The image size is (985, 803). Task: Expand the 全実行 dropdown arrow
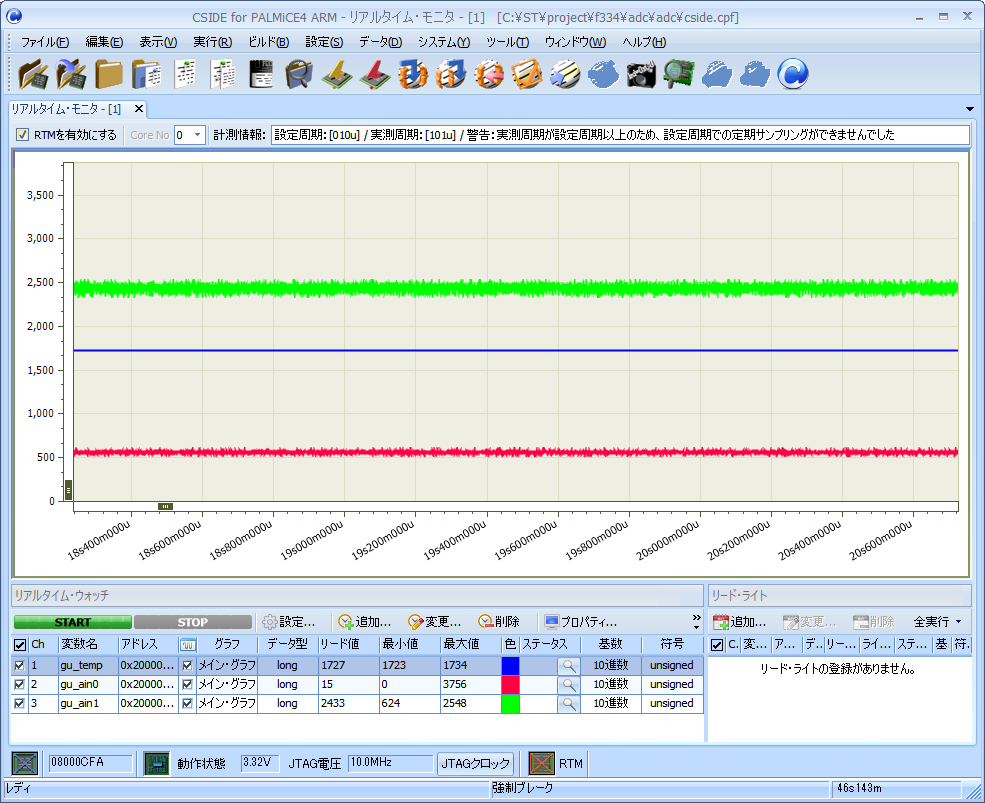959,622
